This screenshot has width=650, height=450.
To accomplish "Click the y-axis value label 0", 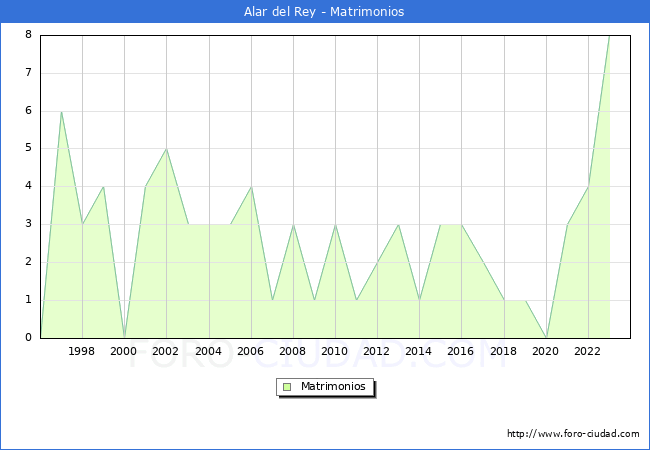I will click(x=28, y=337).
